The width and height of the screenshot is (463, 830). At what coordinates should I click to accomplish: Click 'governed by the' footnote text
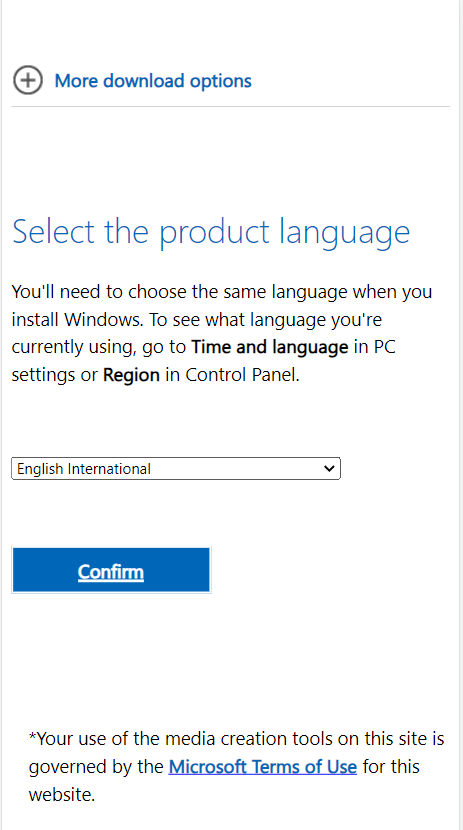click(96, 766)
